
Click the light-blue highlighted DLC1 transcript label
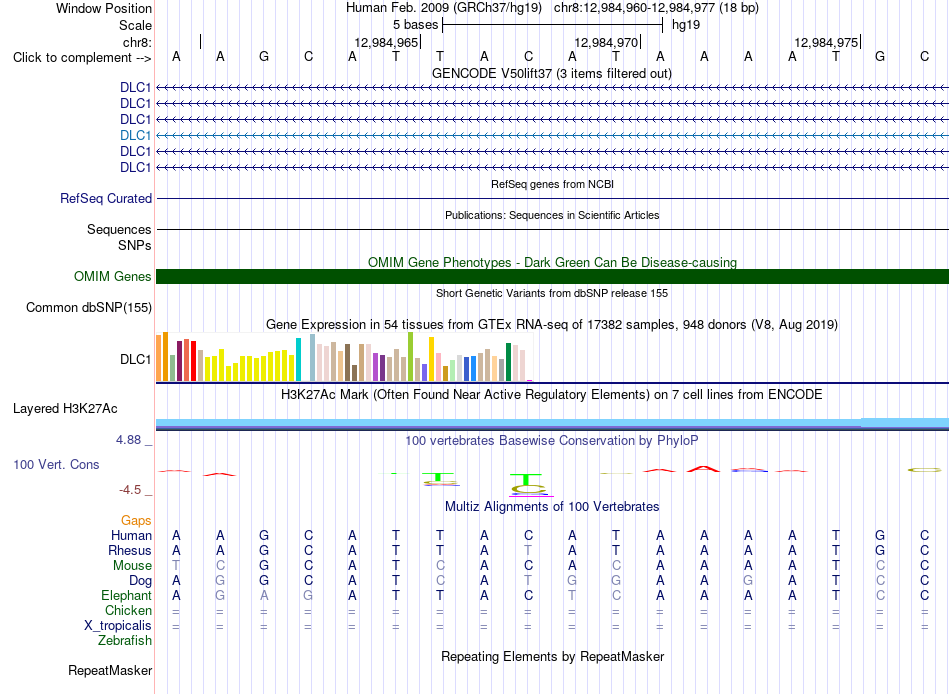(x=135, y=135)
